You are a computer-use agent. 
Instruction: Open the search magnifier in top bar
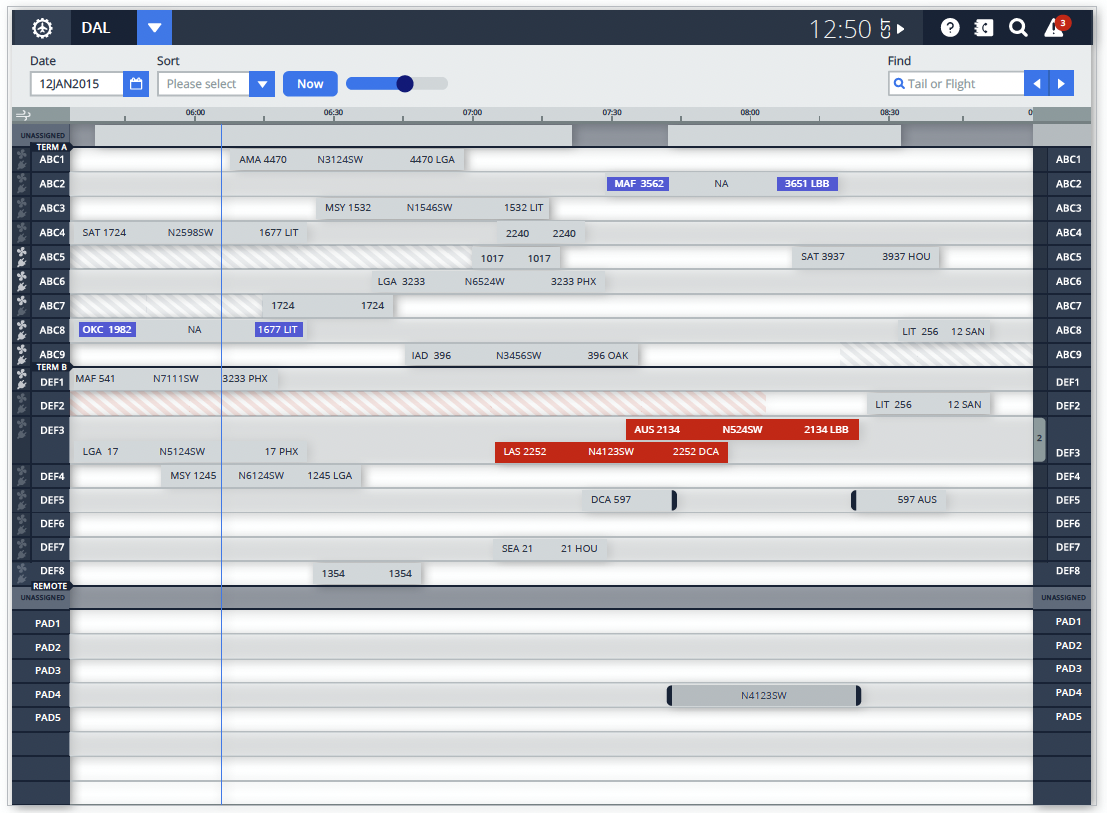(1018, 28)
